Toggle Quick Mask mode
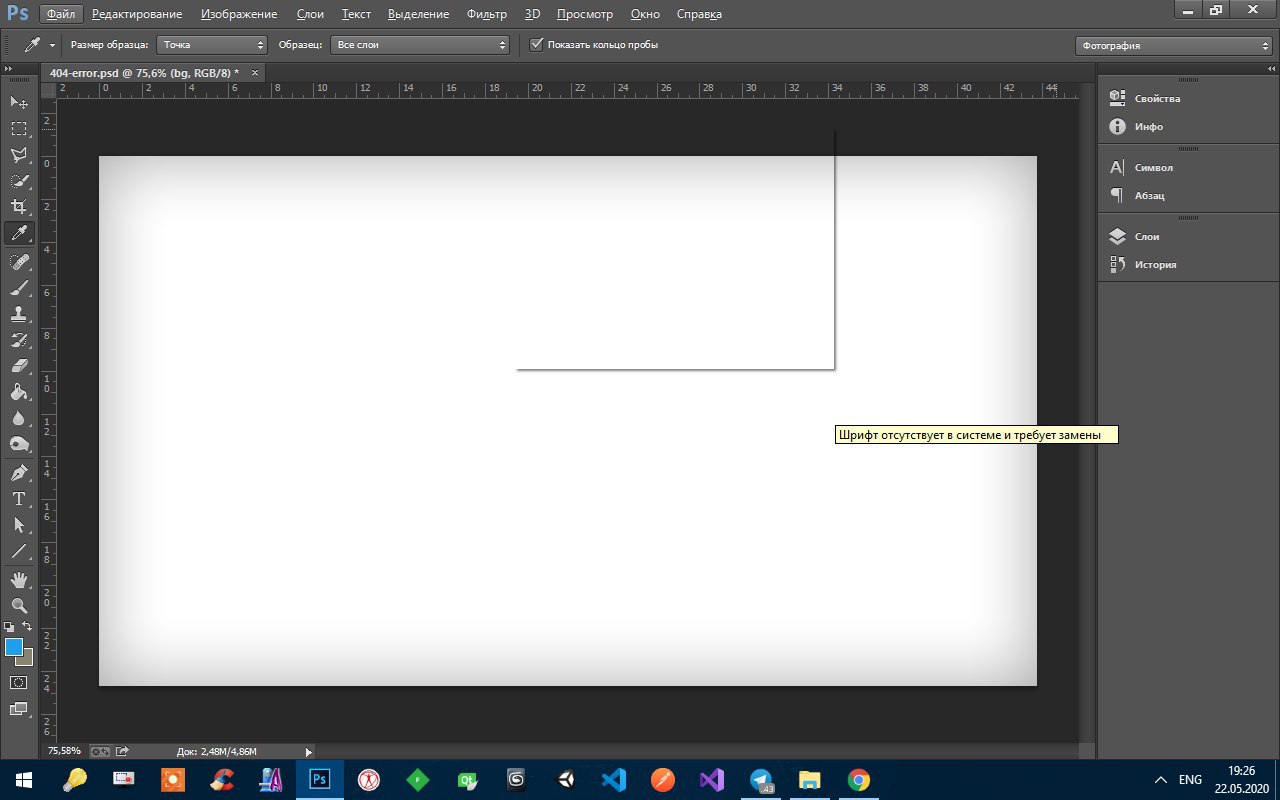The height and width of the screenshot is (800, 1280). (19, 682)
